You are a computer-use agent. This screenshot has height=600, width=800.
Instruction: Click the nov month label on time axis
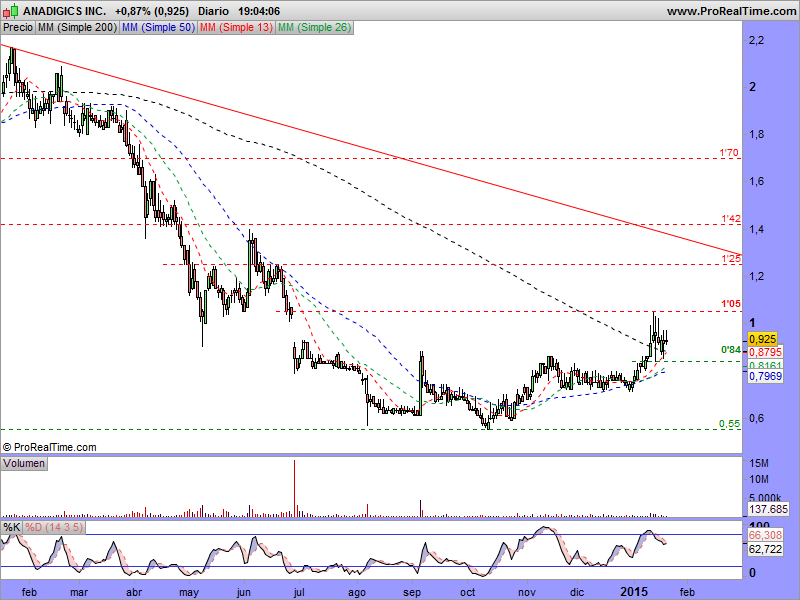click(527, 592)
